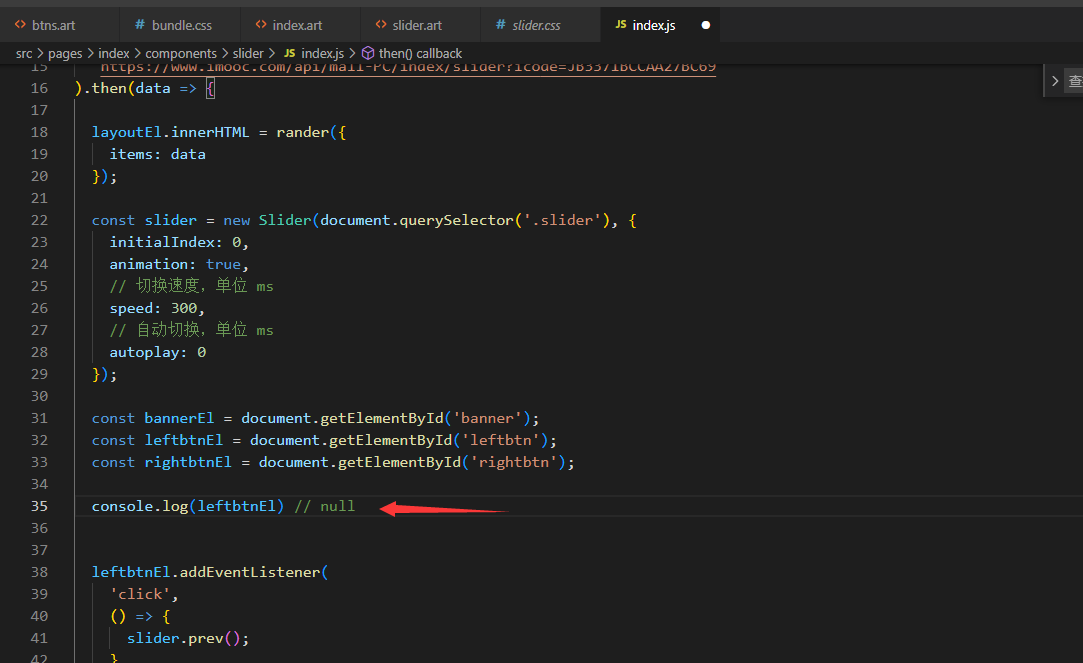This screenshot has width=1083, height=663.
Task: Click the JS icon on the active index.js tab
Action: coord(621,24)
